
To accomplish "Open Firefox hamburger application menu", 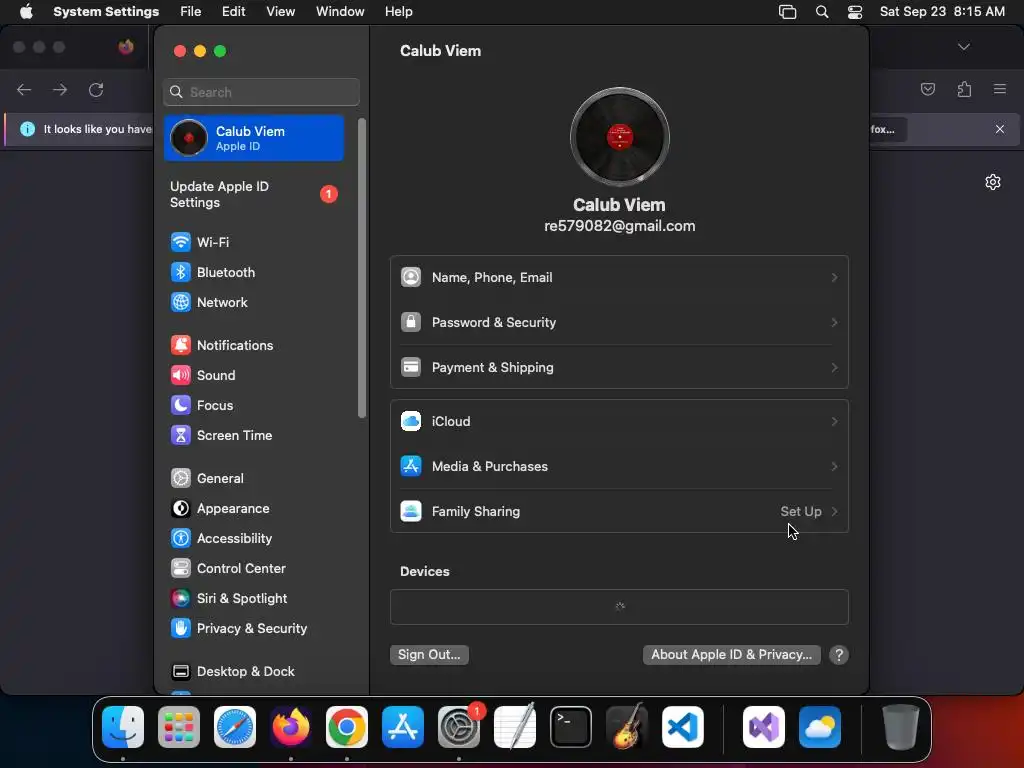I will pyautogui.click(x=1000, y=89).
